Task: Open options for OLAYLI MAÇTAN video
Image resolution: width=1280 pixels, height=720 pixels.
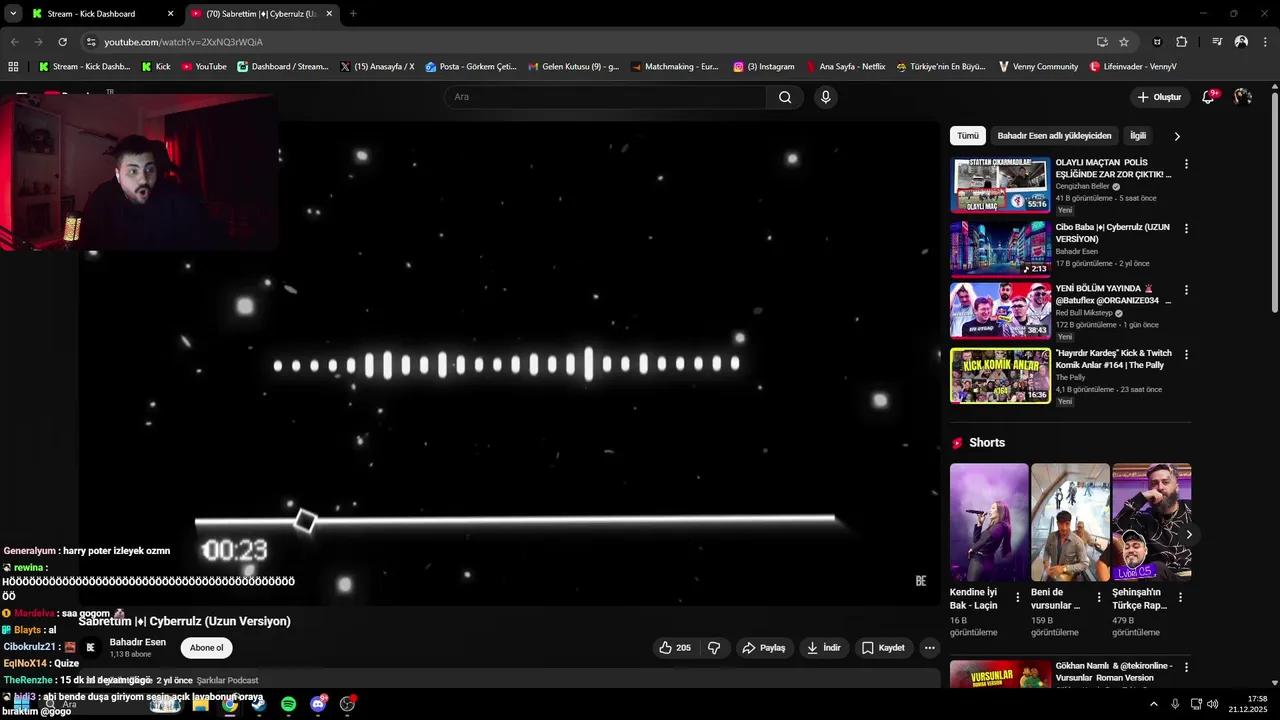Action: tap(1186, 164)
